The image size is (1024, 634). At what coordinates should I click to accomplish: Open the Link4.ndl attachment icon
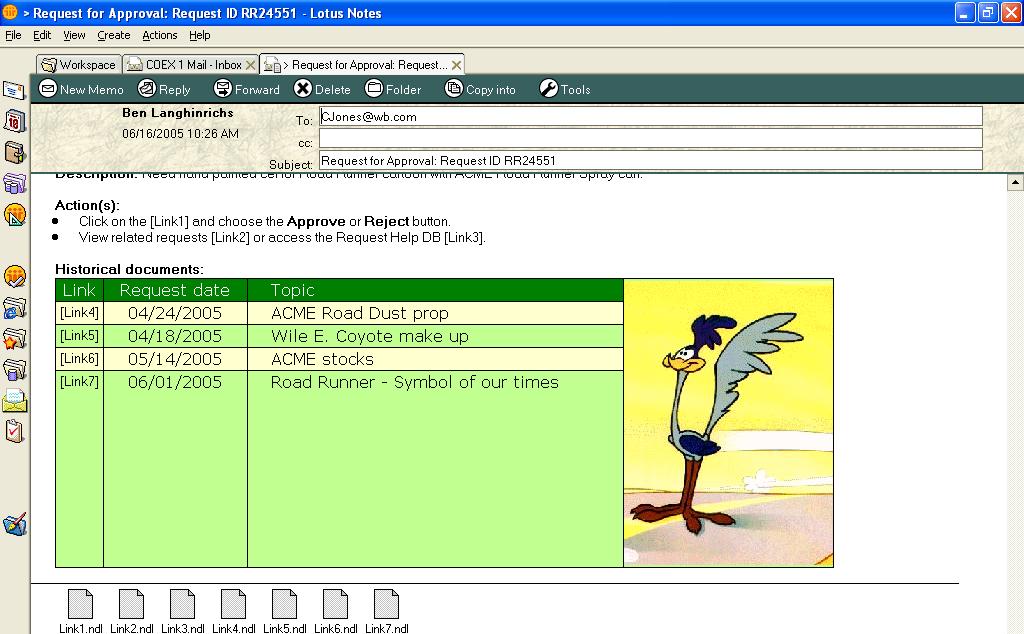234,605
